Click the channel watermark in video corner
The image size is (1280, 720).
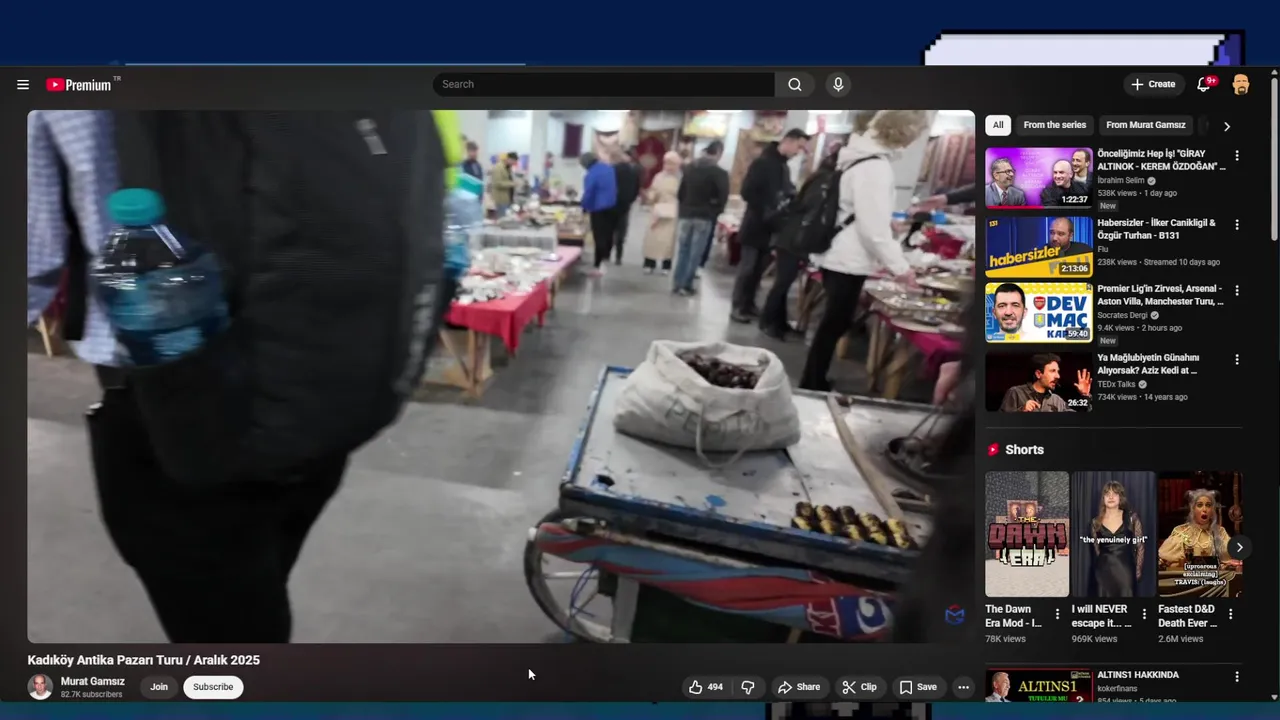pyautogui.click(x=955, y=614)
